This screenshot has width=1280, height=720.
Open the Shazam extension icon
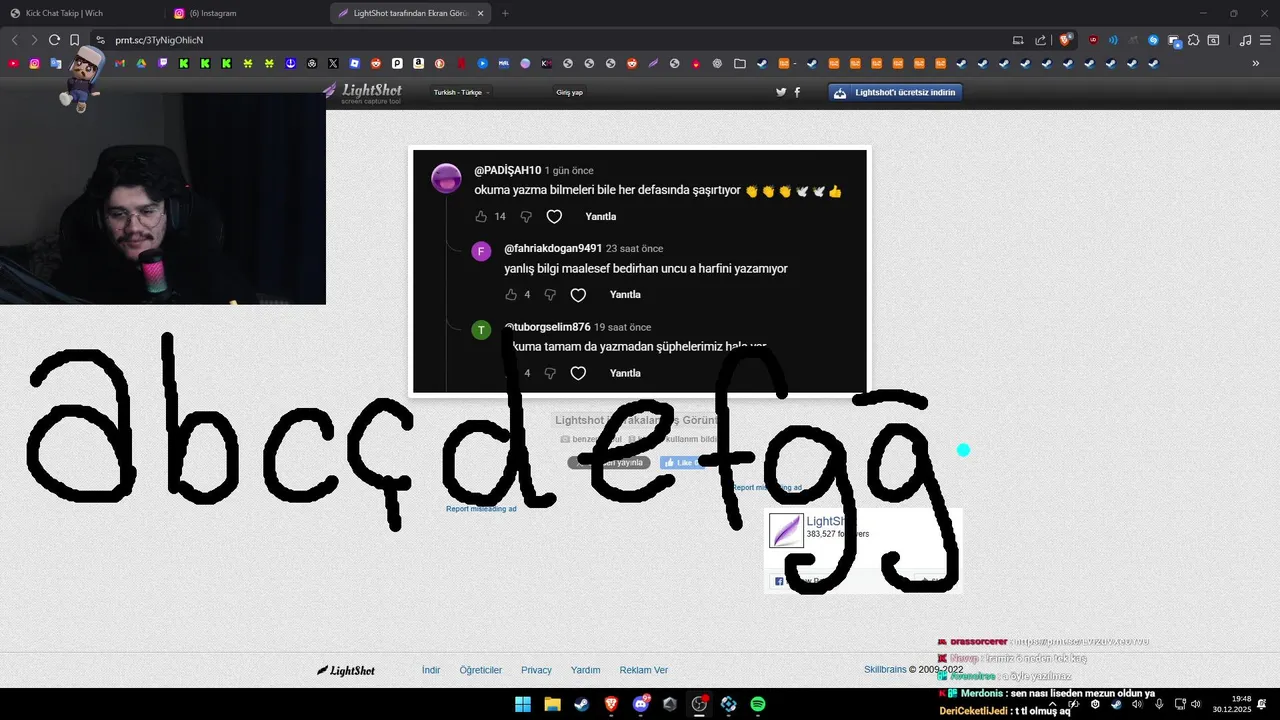(x=1153, y=40)
